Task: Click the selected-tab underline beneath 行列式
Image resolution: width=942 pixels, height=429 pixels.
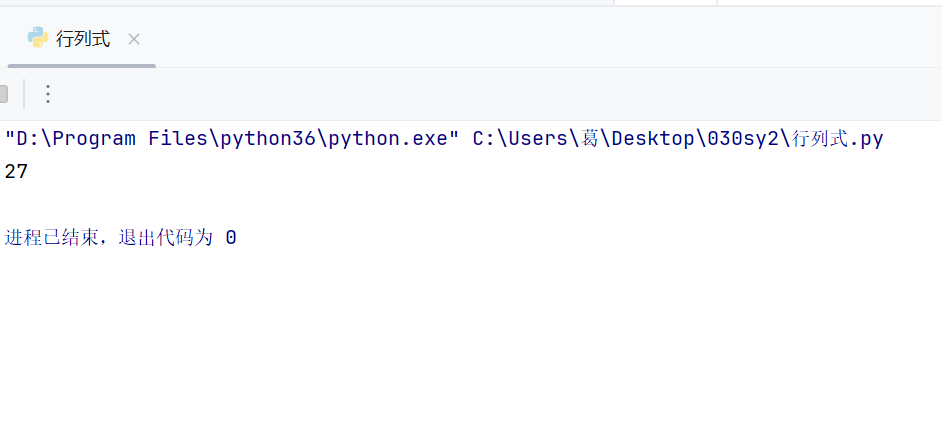Action: [82, 66]
